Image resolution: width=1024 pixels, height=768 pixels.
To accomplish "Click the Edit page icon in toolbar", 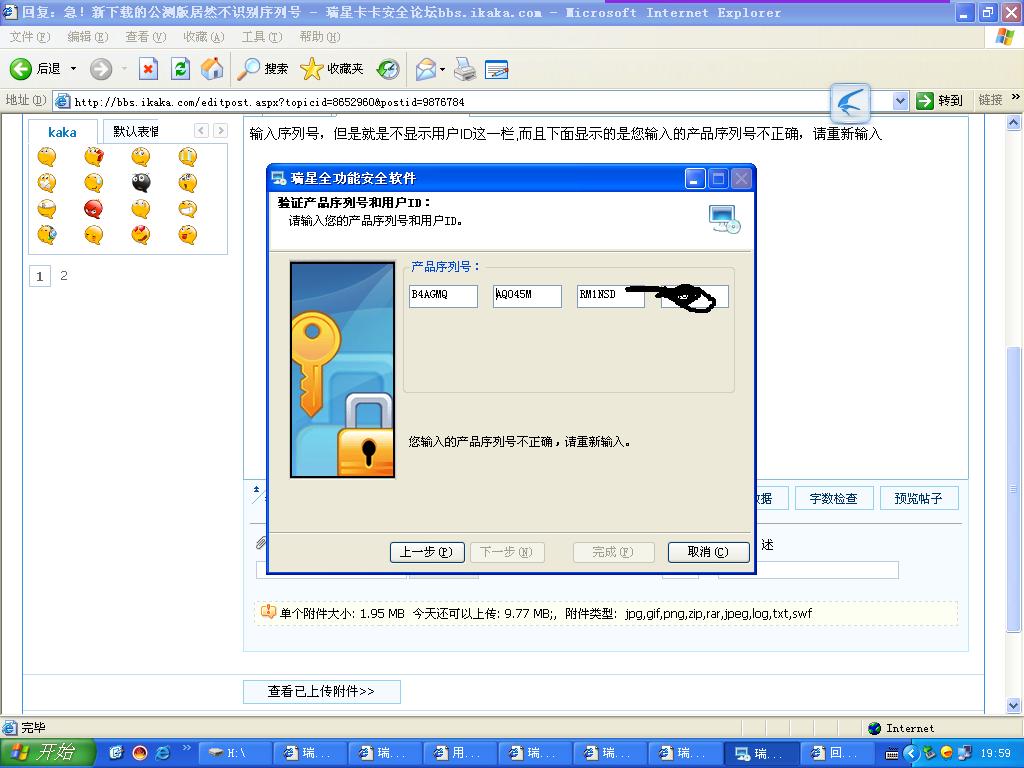I will tap(497, 69).
